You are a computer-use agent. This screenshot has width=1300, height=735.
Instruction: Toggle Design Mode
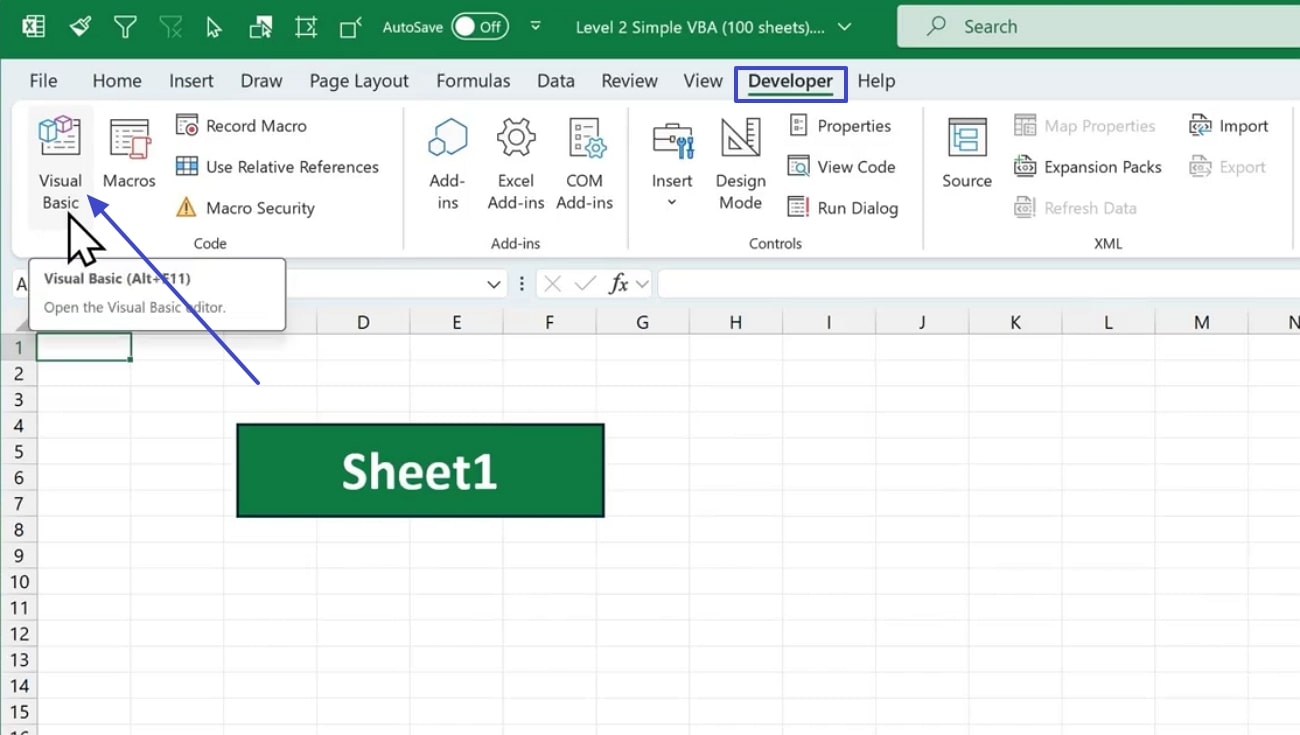point(740,165)
